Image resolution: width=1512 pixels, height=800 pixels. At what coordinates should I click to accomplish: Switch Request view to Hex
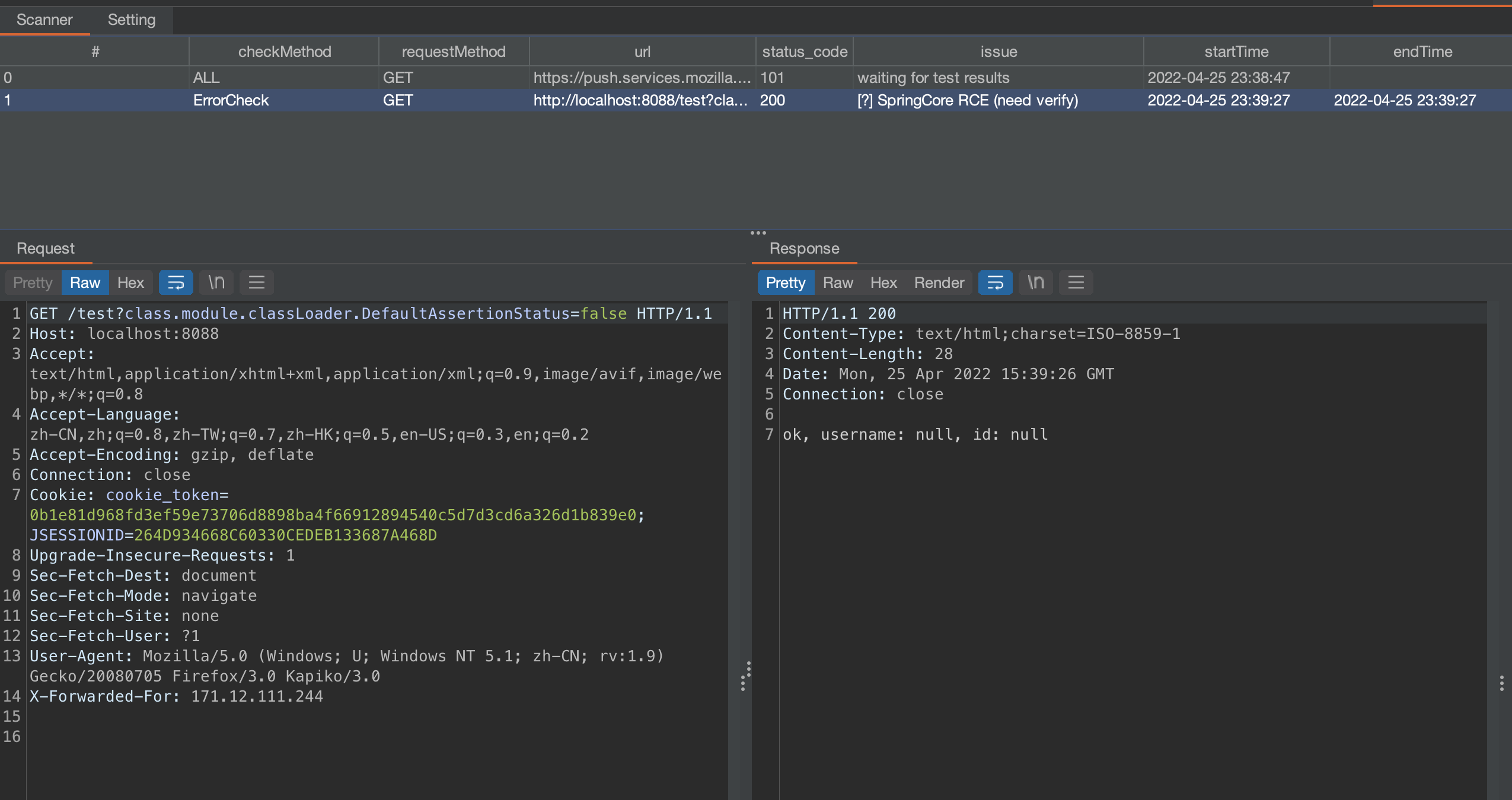pyautogui.click(x=130, y=283)
